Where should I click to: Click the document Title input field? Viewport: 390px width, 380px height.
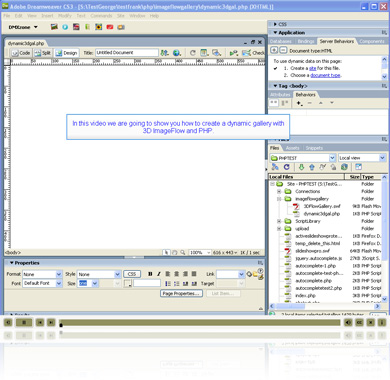pos(127,53)
